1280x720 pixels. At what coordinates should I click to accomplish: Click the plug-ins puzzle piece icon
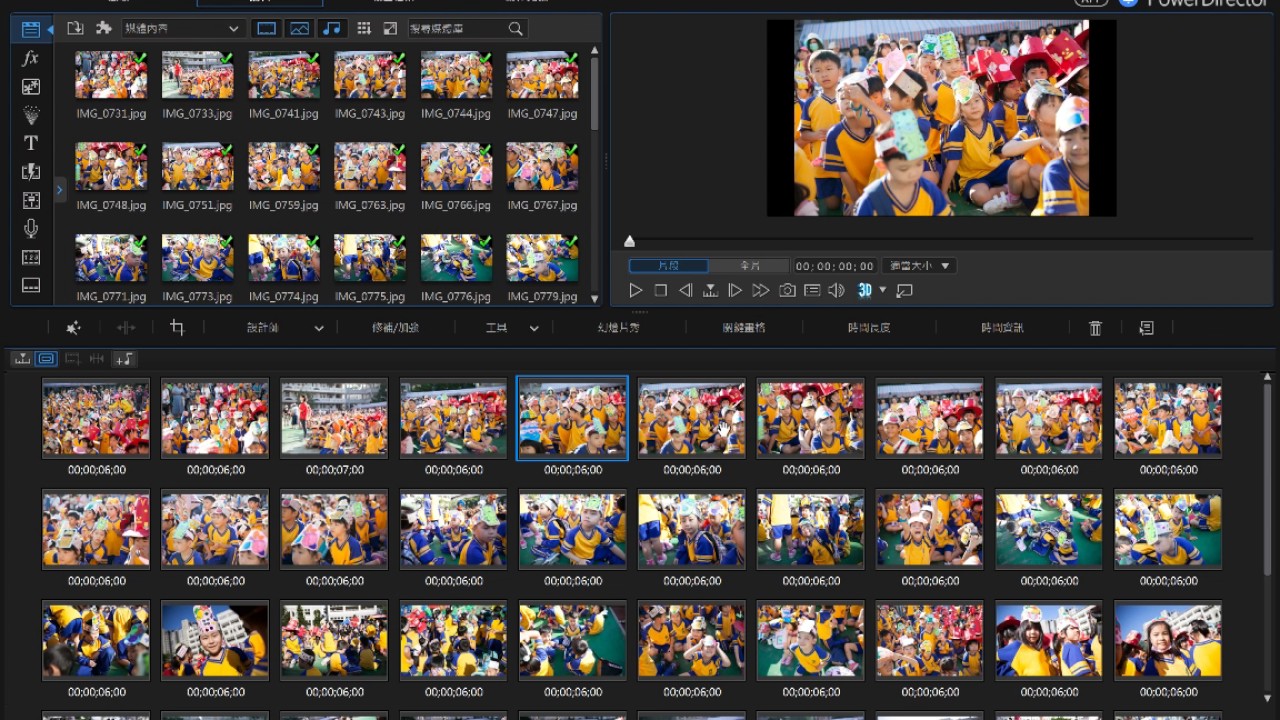[103, 28]
